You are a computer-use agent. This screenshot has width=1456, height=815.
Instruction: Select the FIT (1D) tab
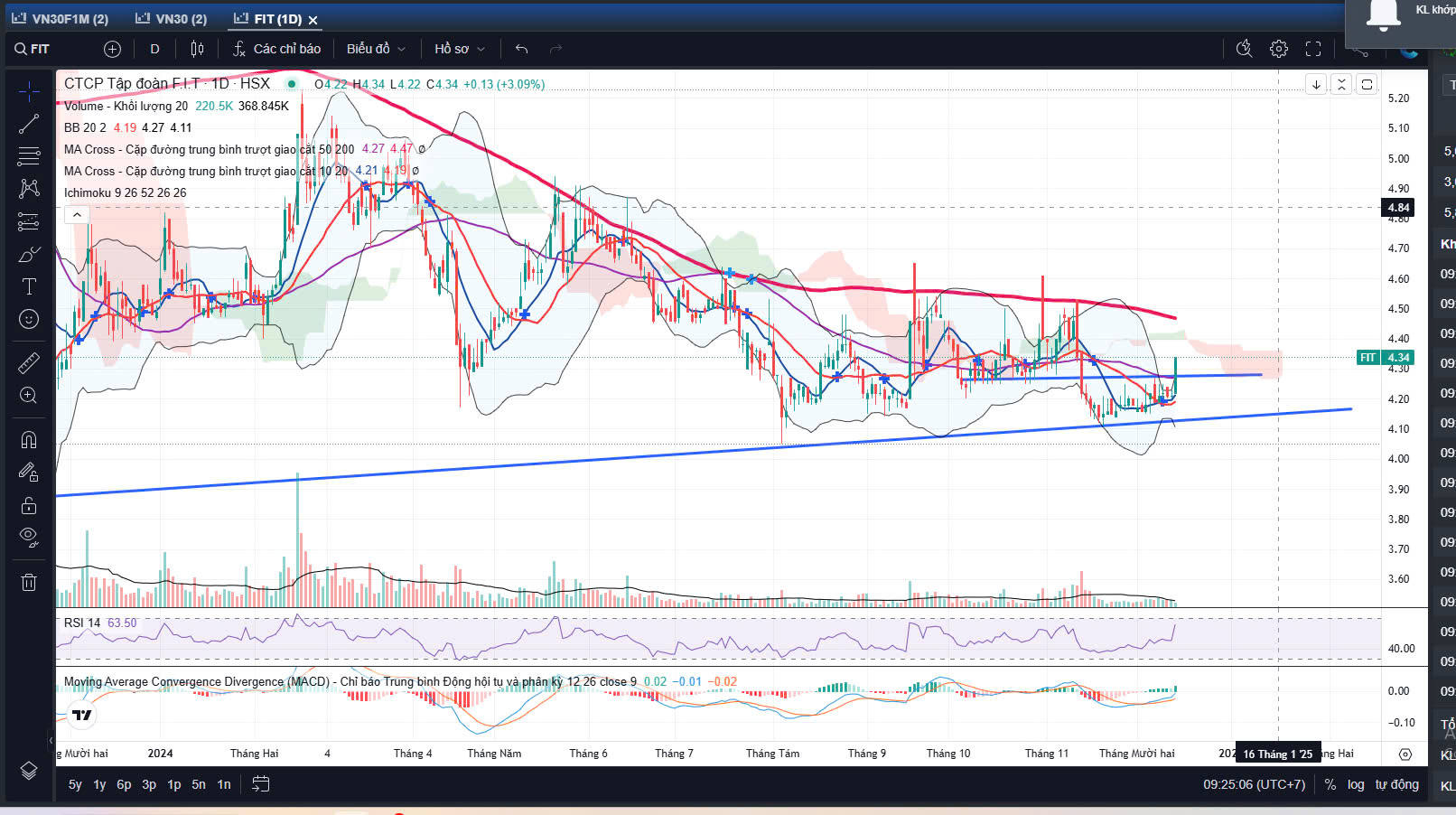click(267, 19)
